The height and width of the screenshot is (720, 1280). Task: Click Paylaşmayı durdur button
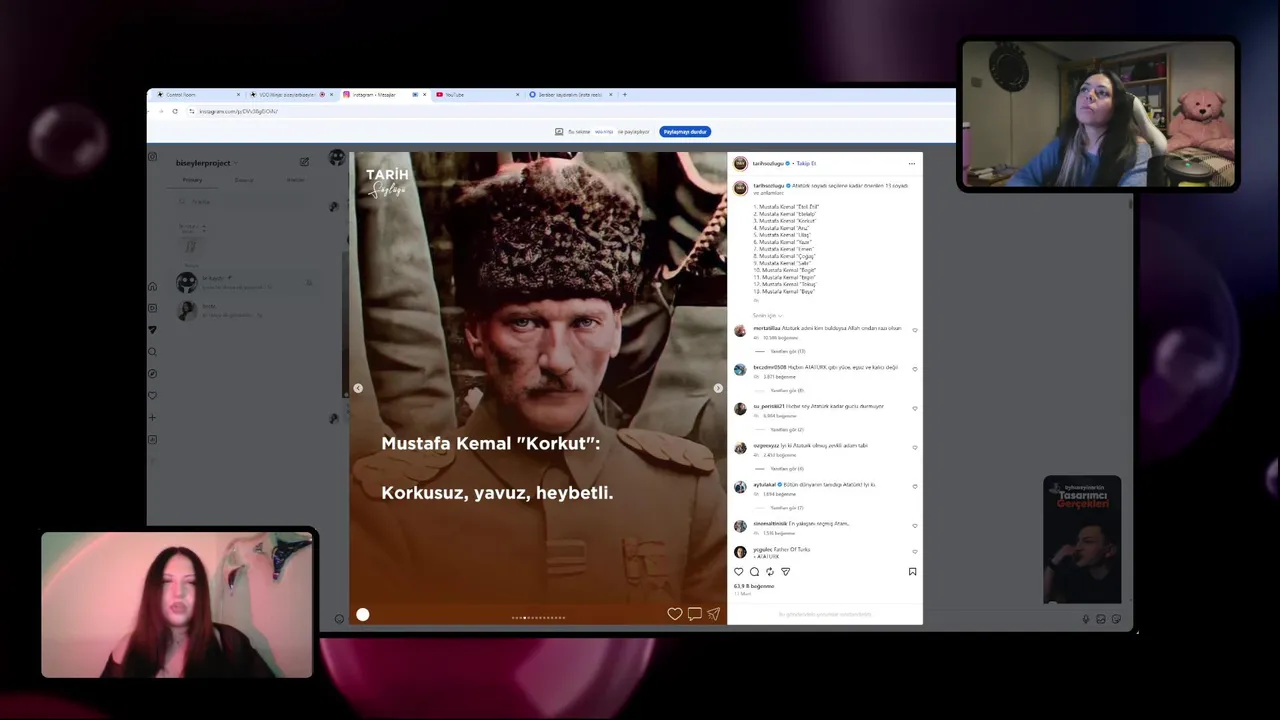click(x=685, y=132)
